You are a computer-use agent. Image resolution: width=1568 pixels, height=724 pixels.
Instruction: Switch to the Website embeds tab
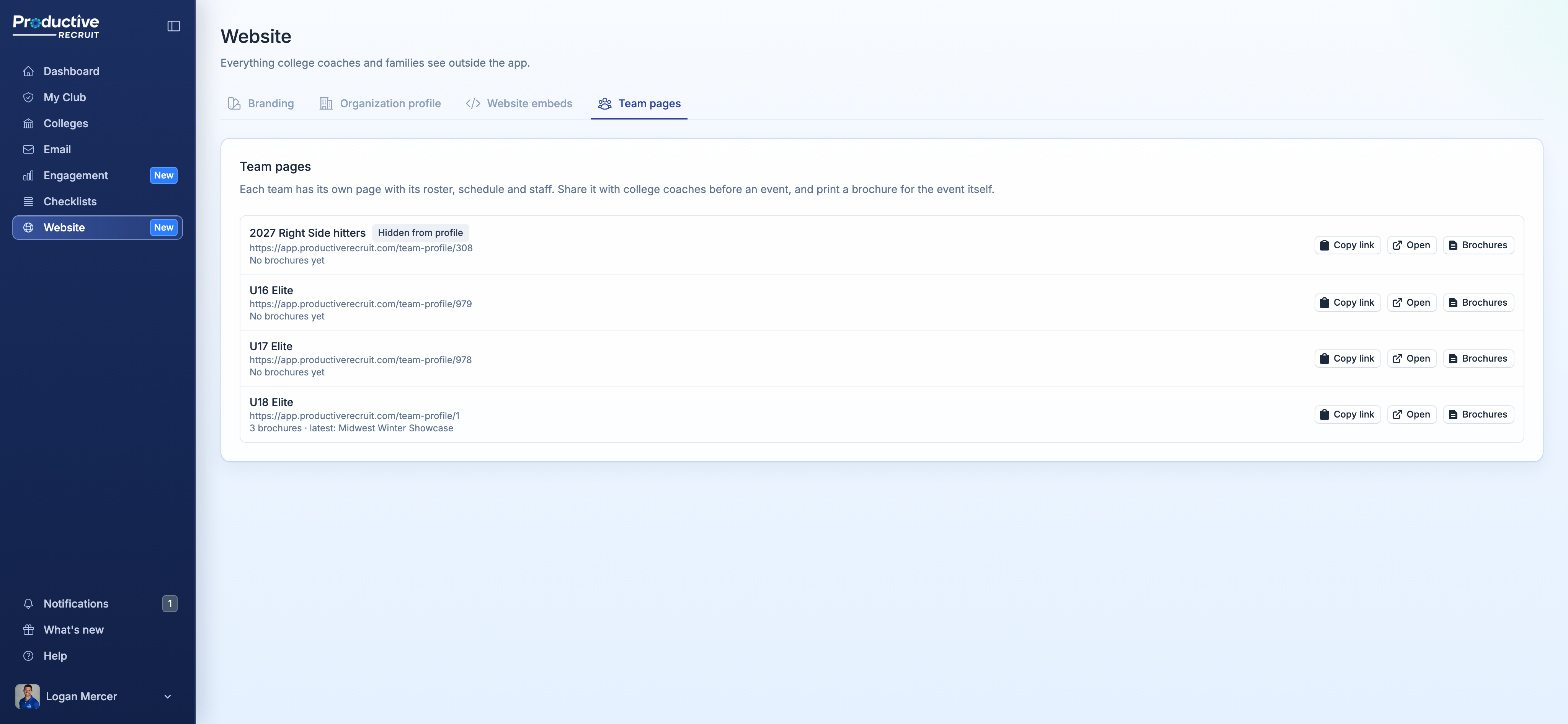519,103
